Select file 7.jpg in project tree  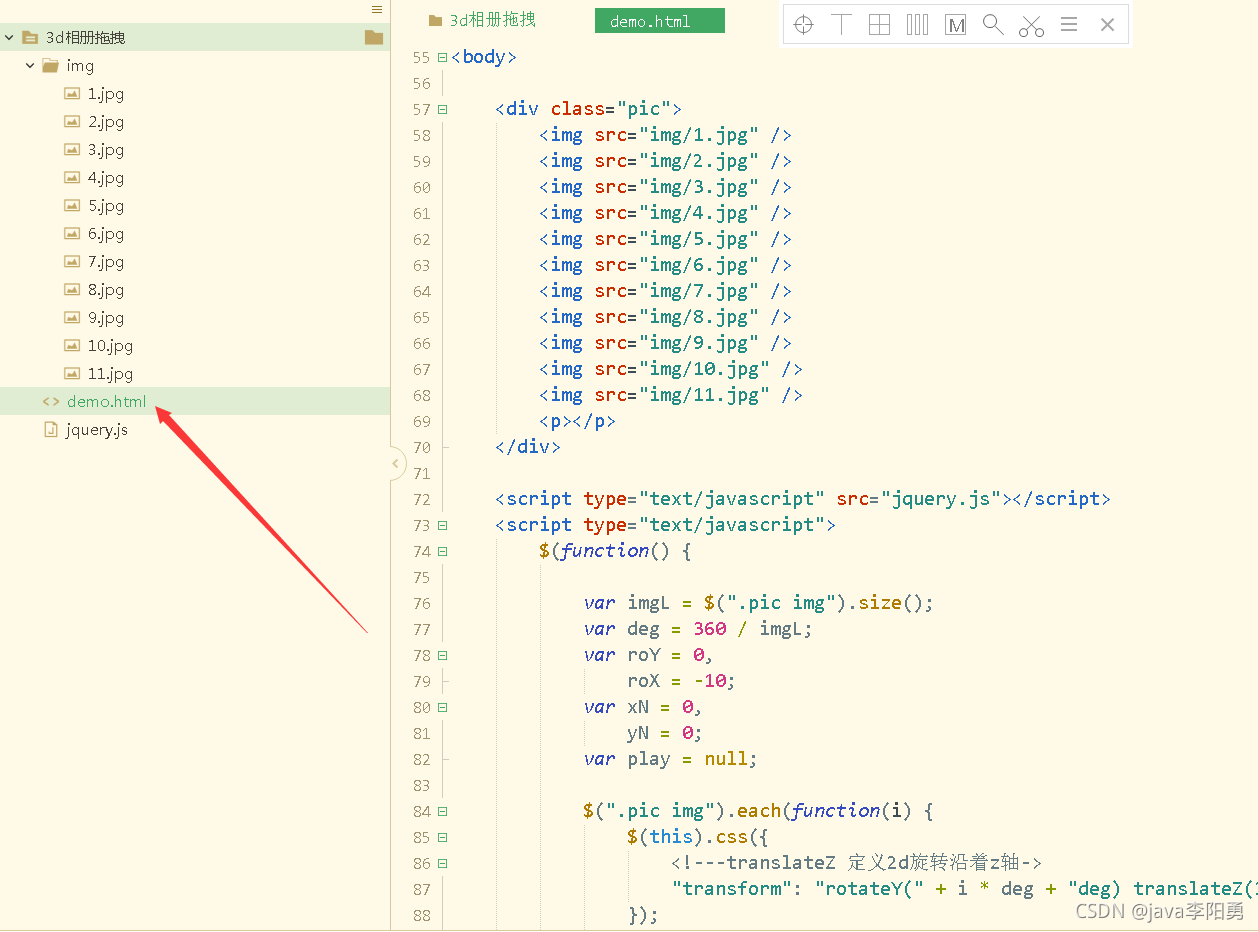point(106,262)
